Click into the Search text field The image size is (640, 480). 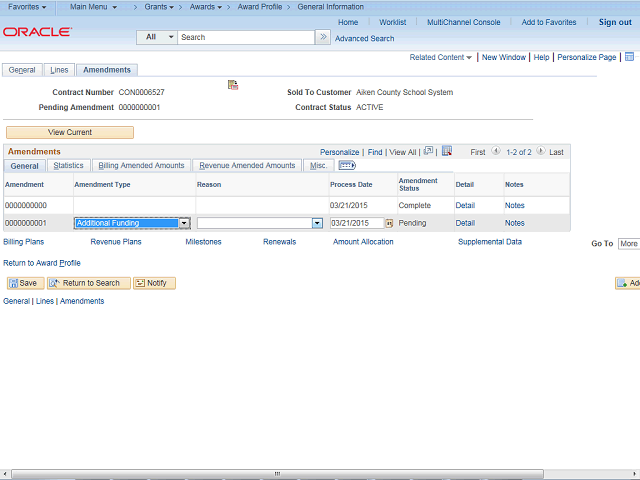point(246,37)
